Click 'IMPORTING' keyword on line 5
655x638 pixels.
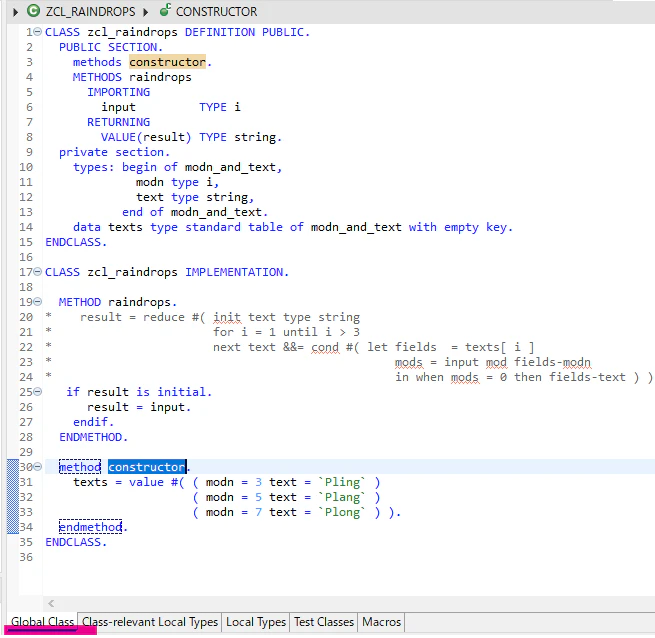119,92
